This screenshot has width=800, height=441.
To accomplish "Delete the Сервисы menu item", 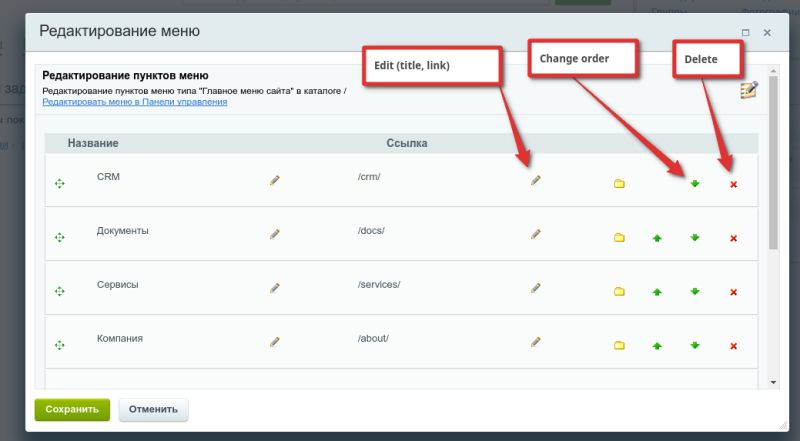I will click(x=734, y=292).
